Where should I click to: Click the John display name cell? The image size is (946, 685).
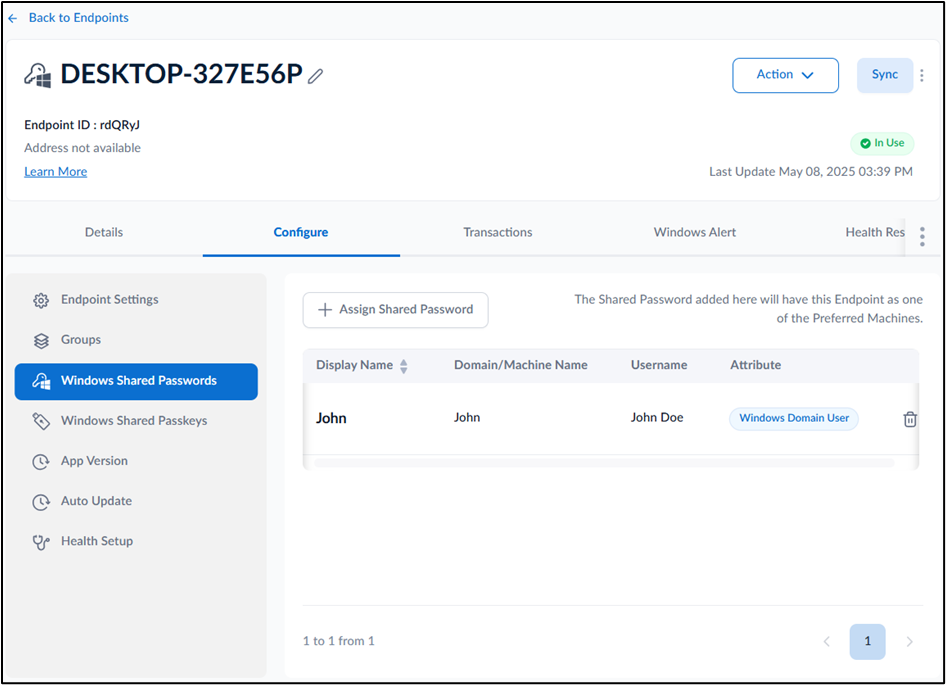click(x=331, y=419)
